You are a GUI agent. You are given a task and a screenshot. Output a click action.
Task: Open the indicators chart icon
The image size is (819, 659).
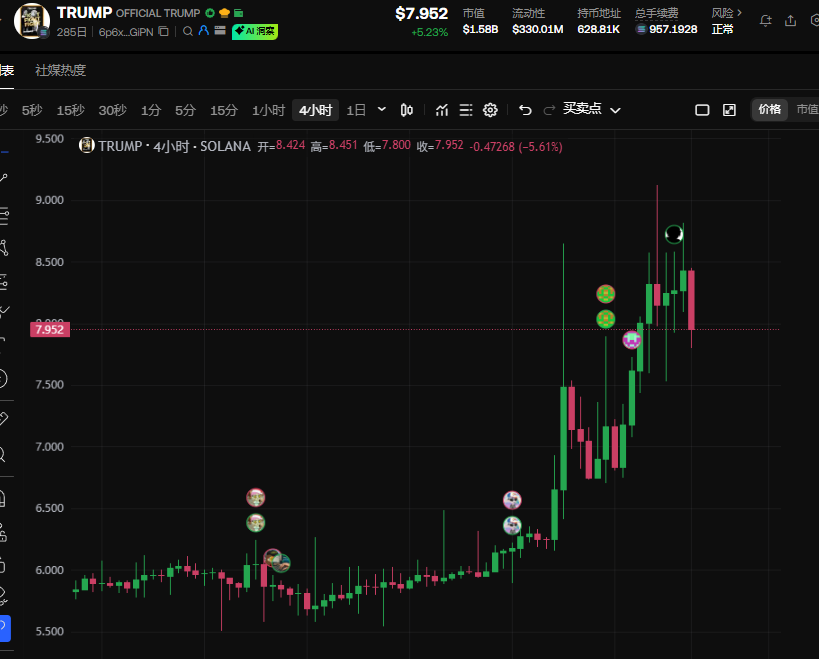(x=442, y=110)
